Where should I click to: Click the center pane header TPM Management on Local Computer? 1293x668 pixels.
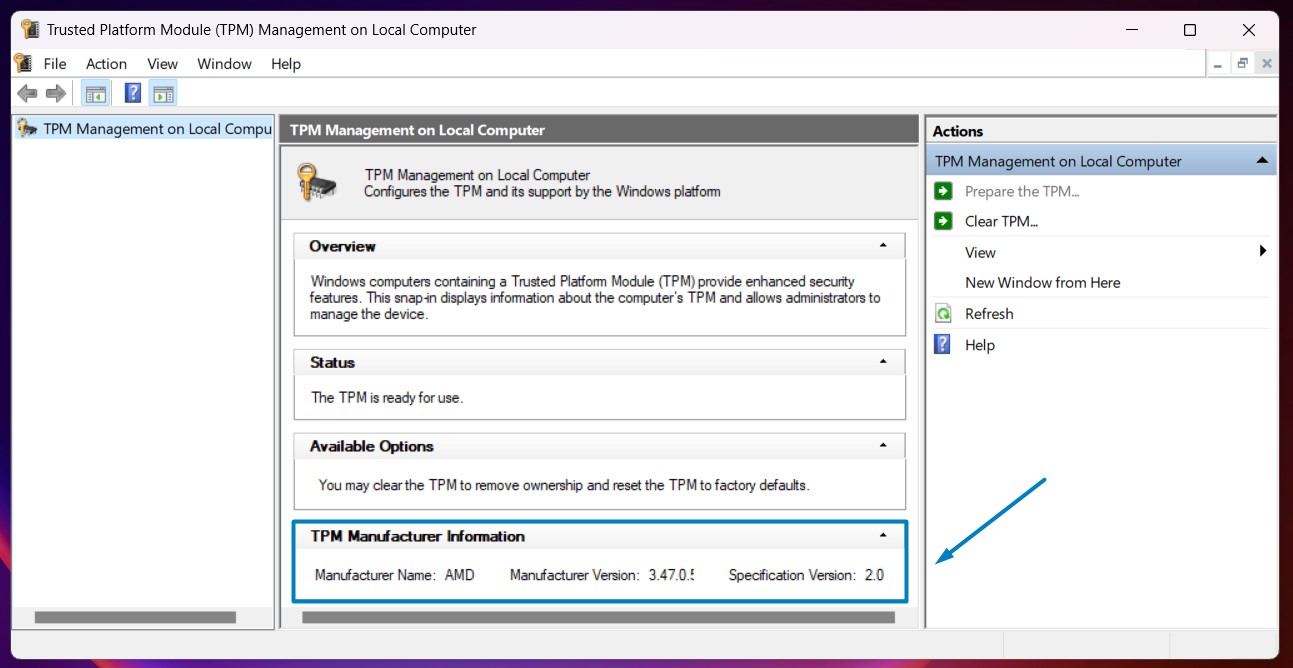[x=417, y=130]
